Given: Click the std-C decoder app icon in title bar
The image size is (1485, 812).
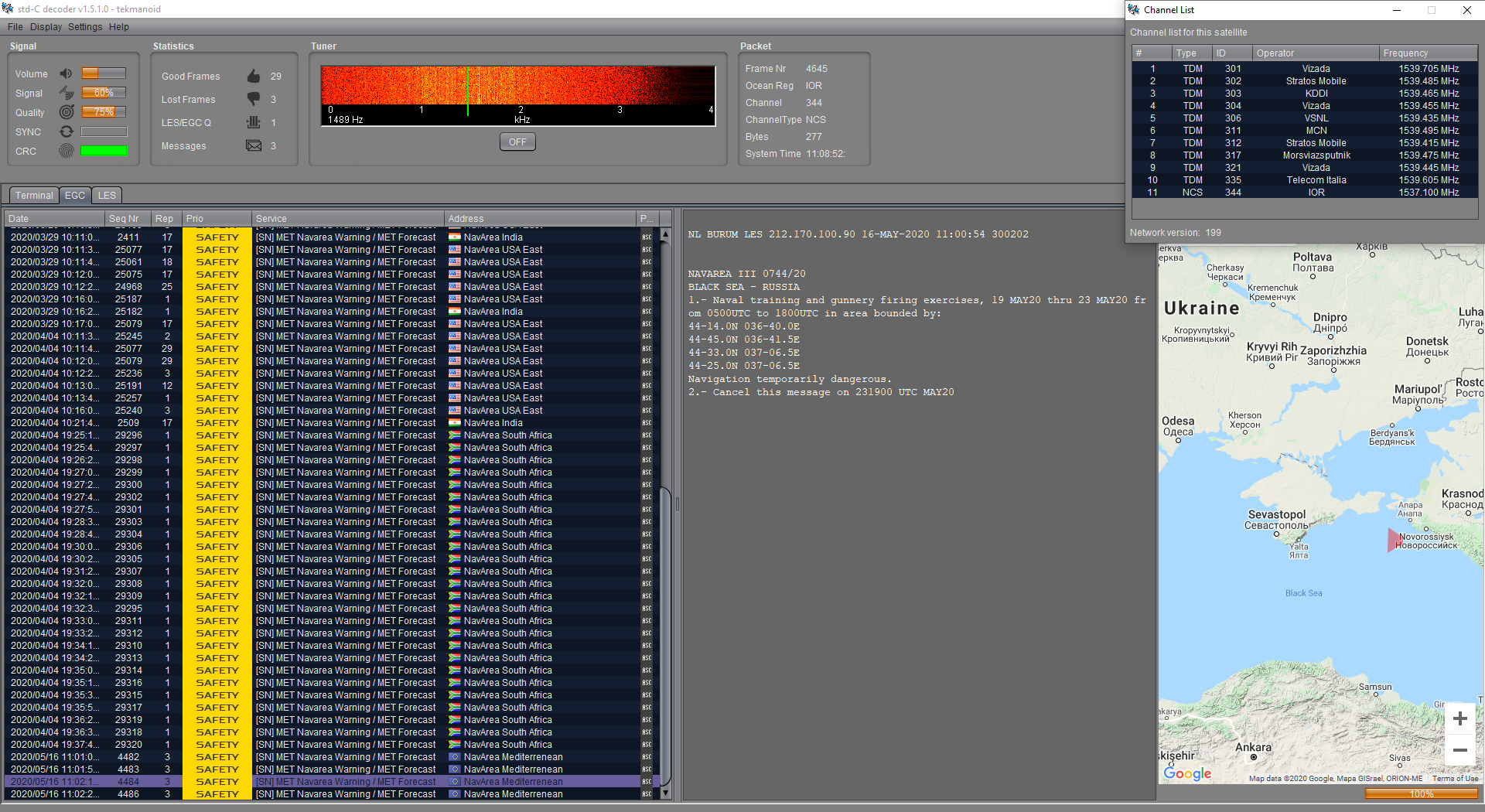Looking at the screenshot, I should tap(8, 9).
